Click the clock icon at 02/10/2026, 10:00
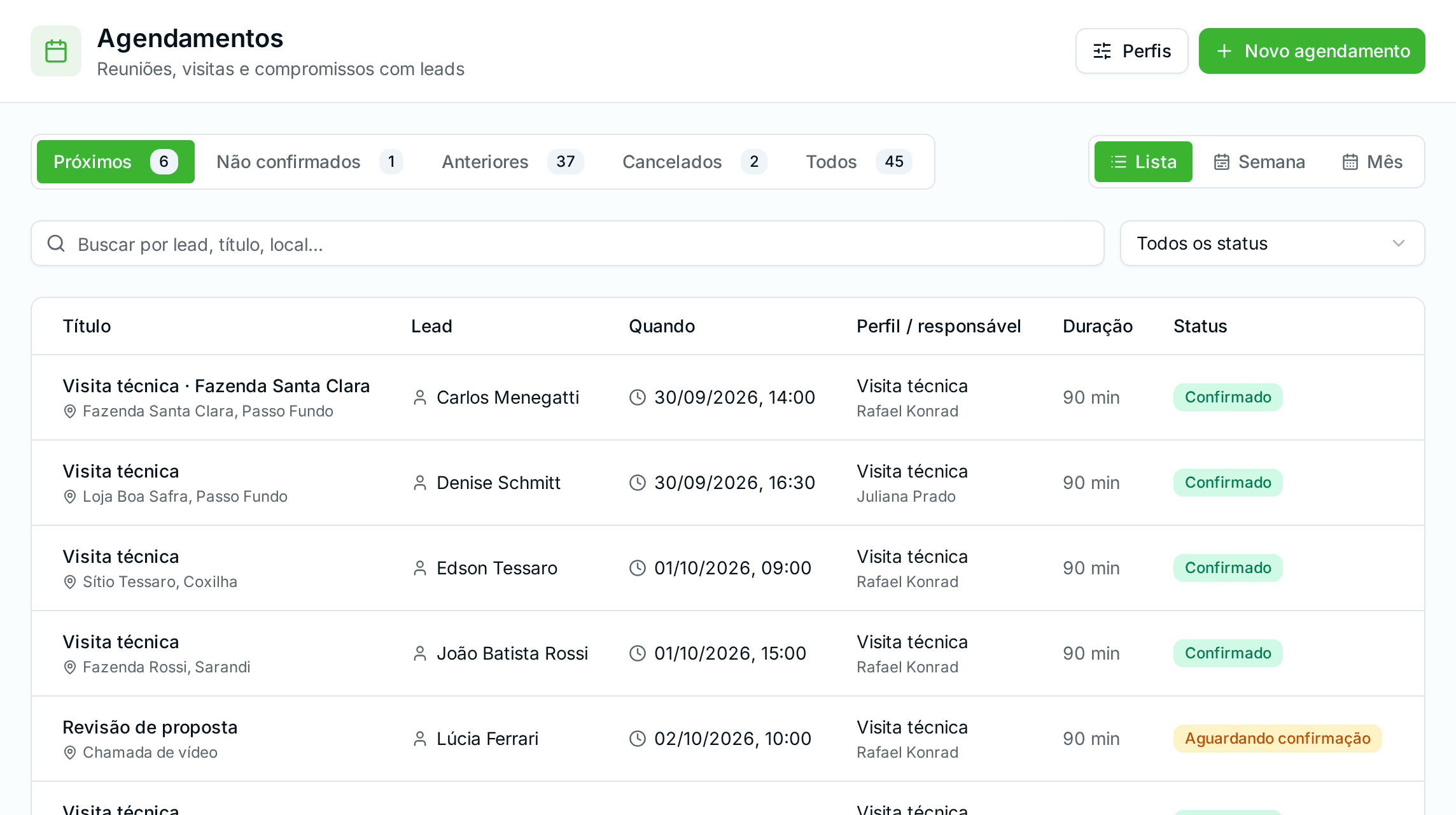Screen dimensions: 1456x815 click(638, 739)
